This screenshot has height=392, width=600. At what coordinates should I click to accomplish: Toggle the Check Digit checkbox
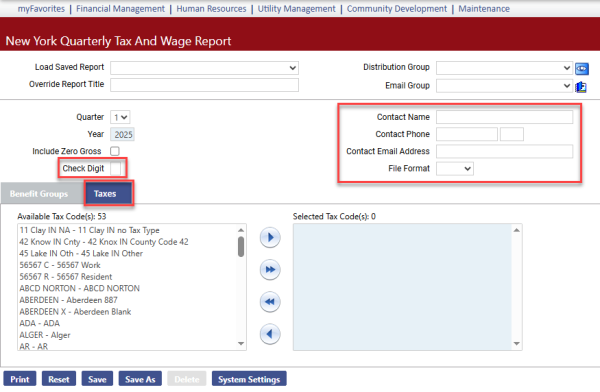pyautogui.click(x=115, y=168)
